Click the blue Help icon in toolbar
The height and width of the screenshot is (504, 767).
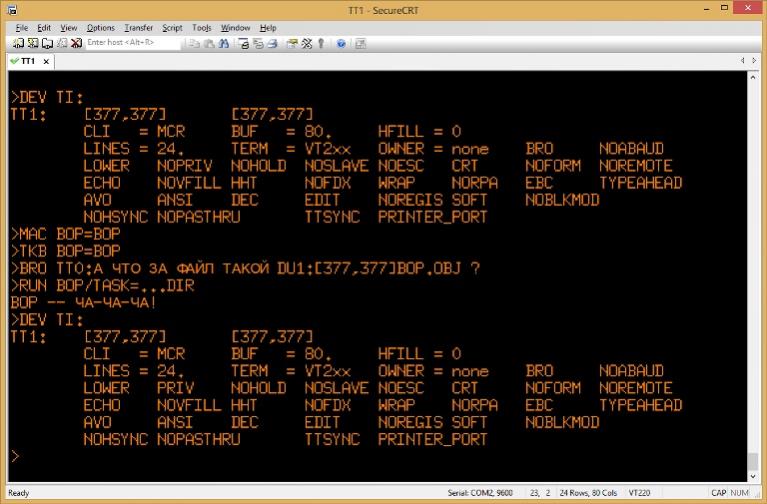(341, 43)
